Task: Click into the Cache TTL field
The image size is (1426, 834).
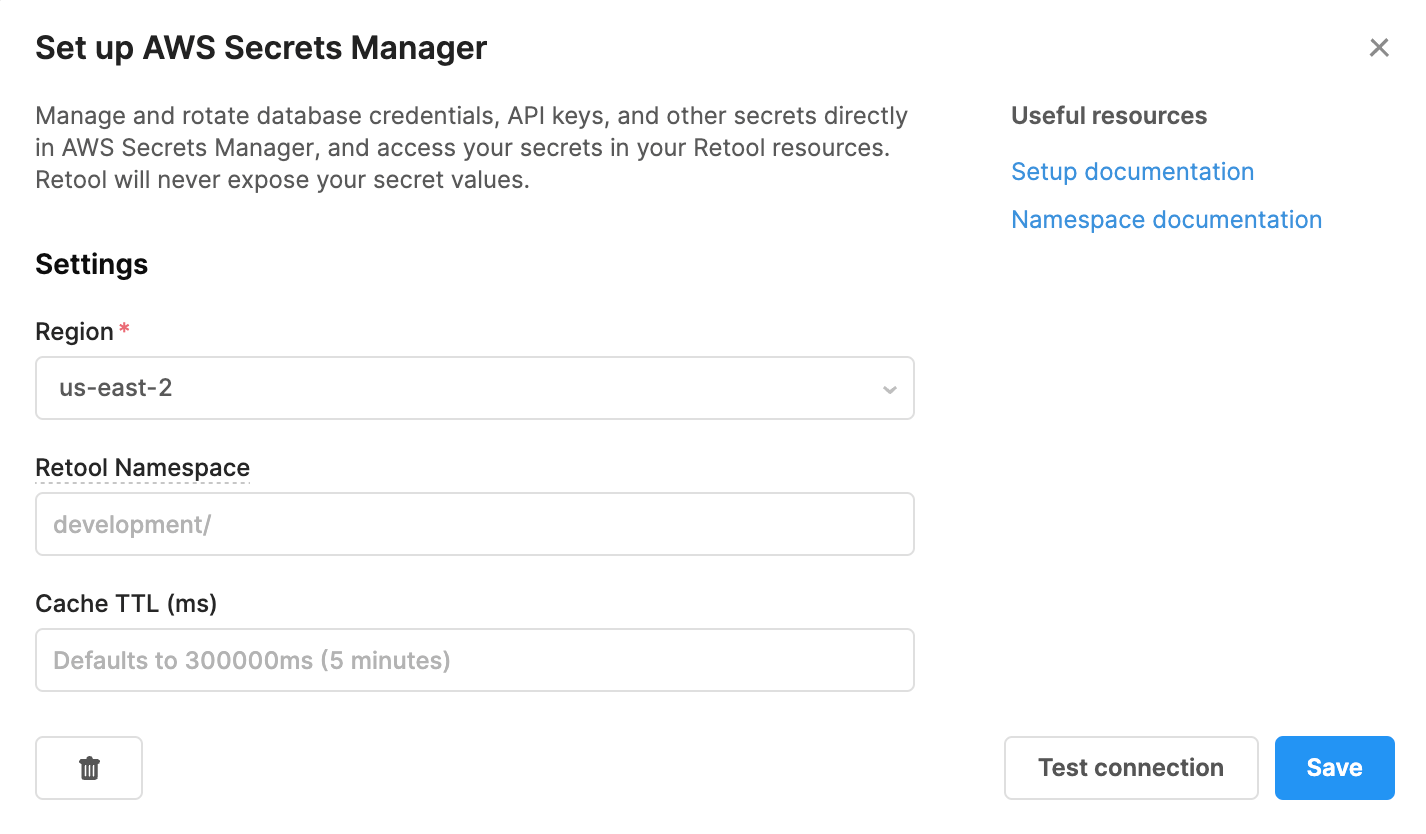Action: pos(474,660)
